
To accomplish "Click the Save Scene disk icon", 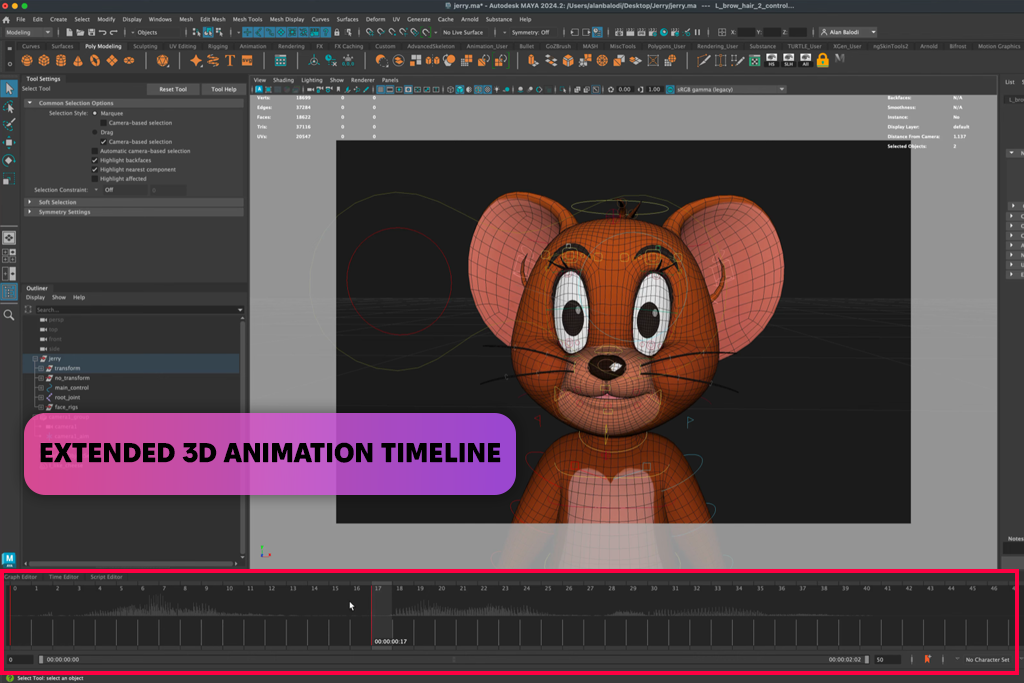I will [91, 32].
